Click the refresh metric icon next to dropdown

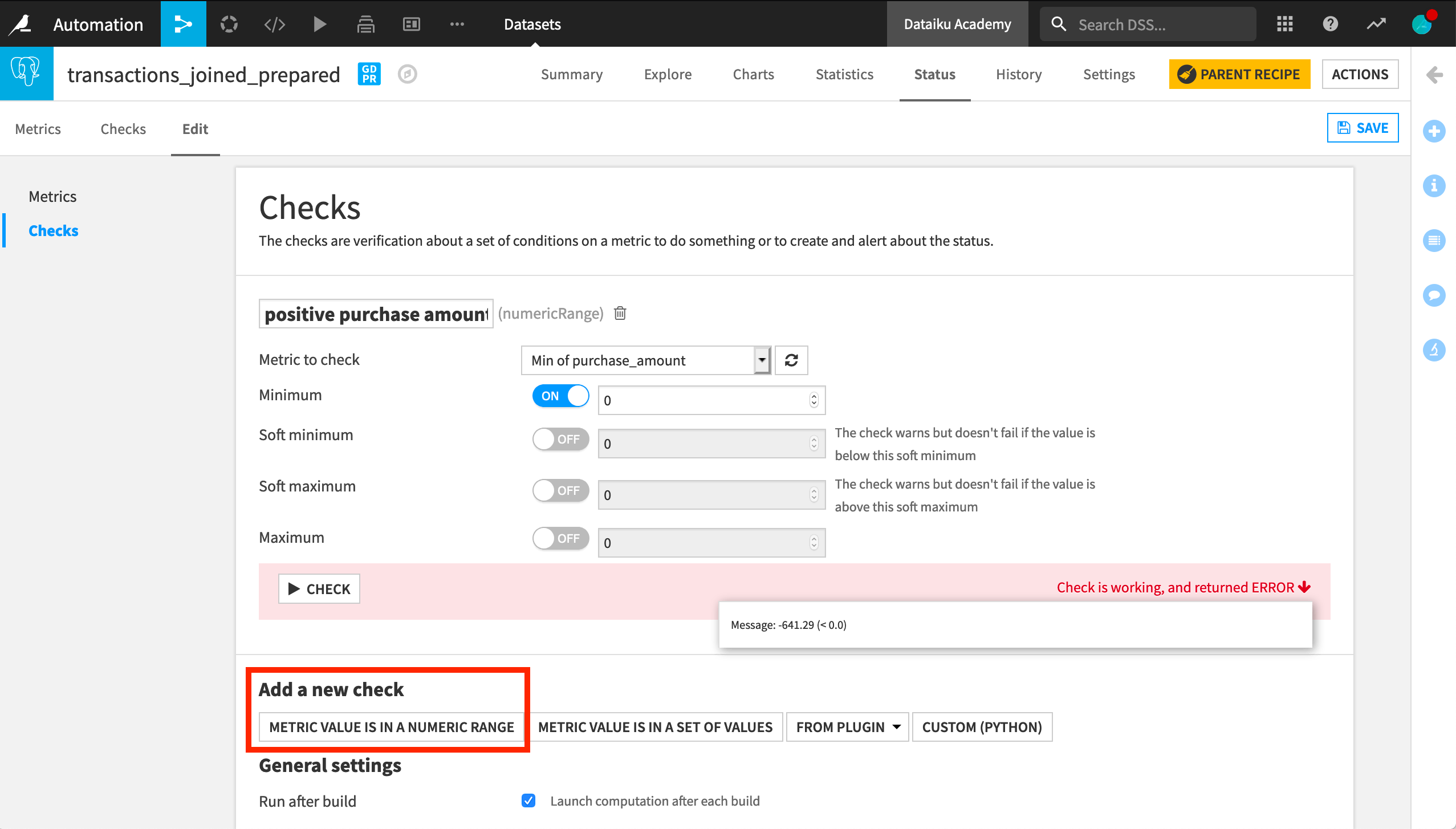click(x=791, y=360)
